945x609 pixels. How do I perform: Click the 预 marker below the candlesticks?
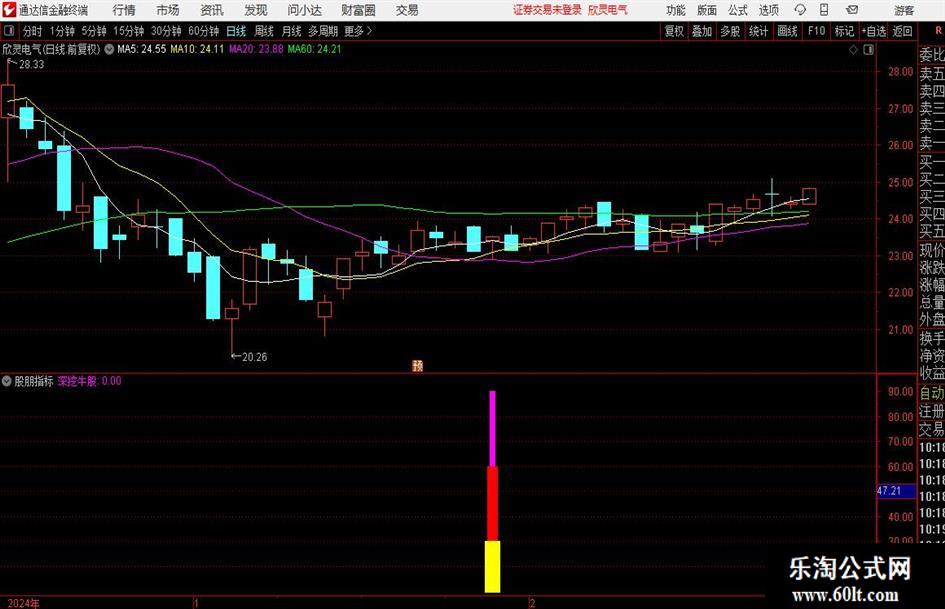[x=417, y=365]
